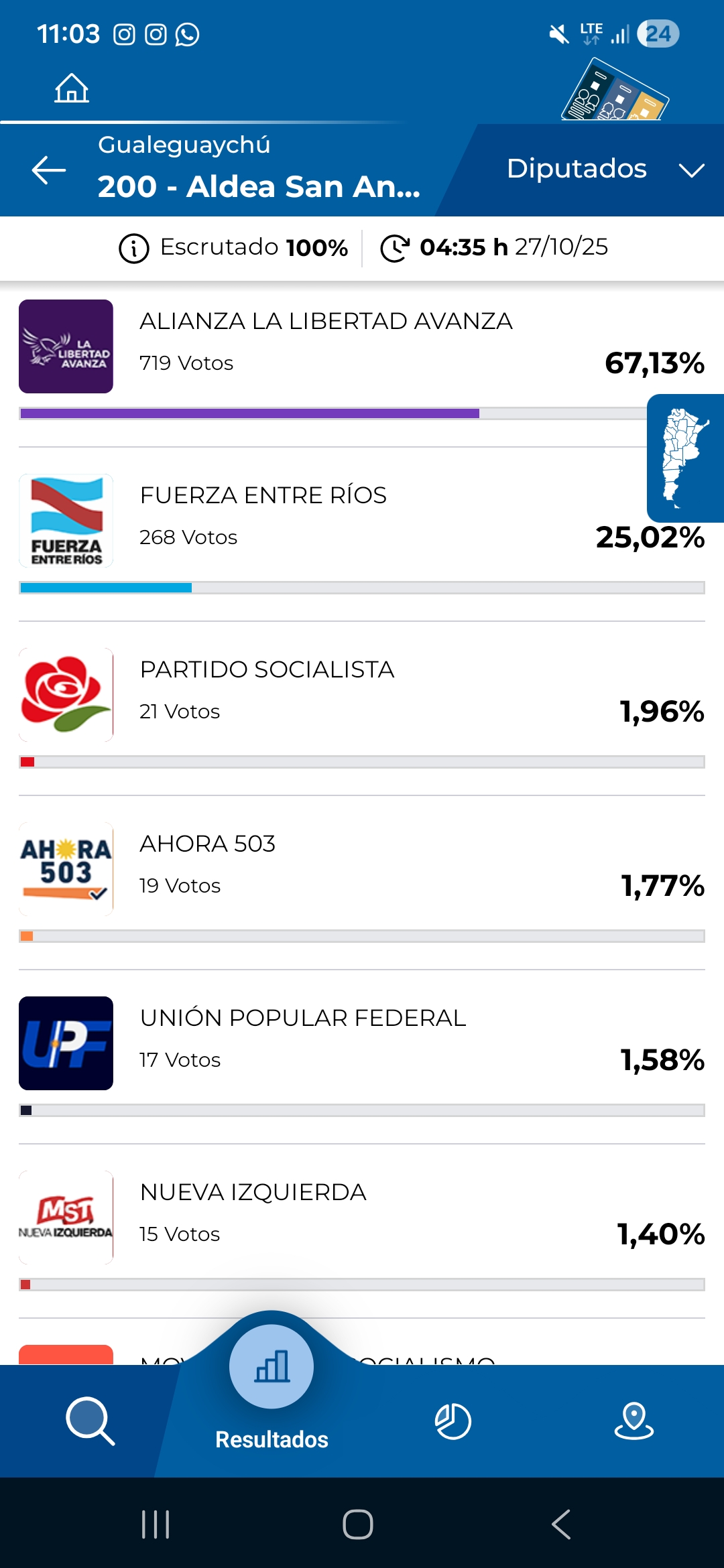Open the pie chart tab icon
This screenshot has width=724, height=1568.
pyautogui.click(x=453, y=1421)
